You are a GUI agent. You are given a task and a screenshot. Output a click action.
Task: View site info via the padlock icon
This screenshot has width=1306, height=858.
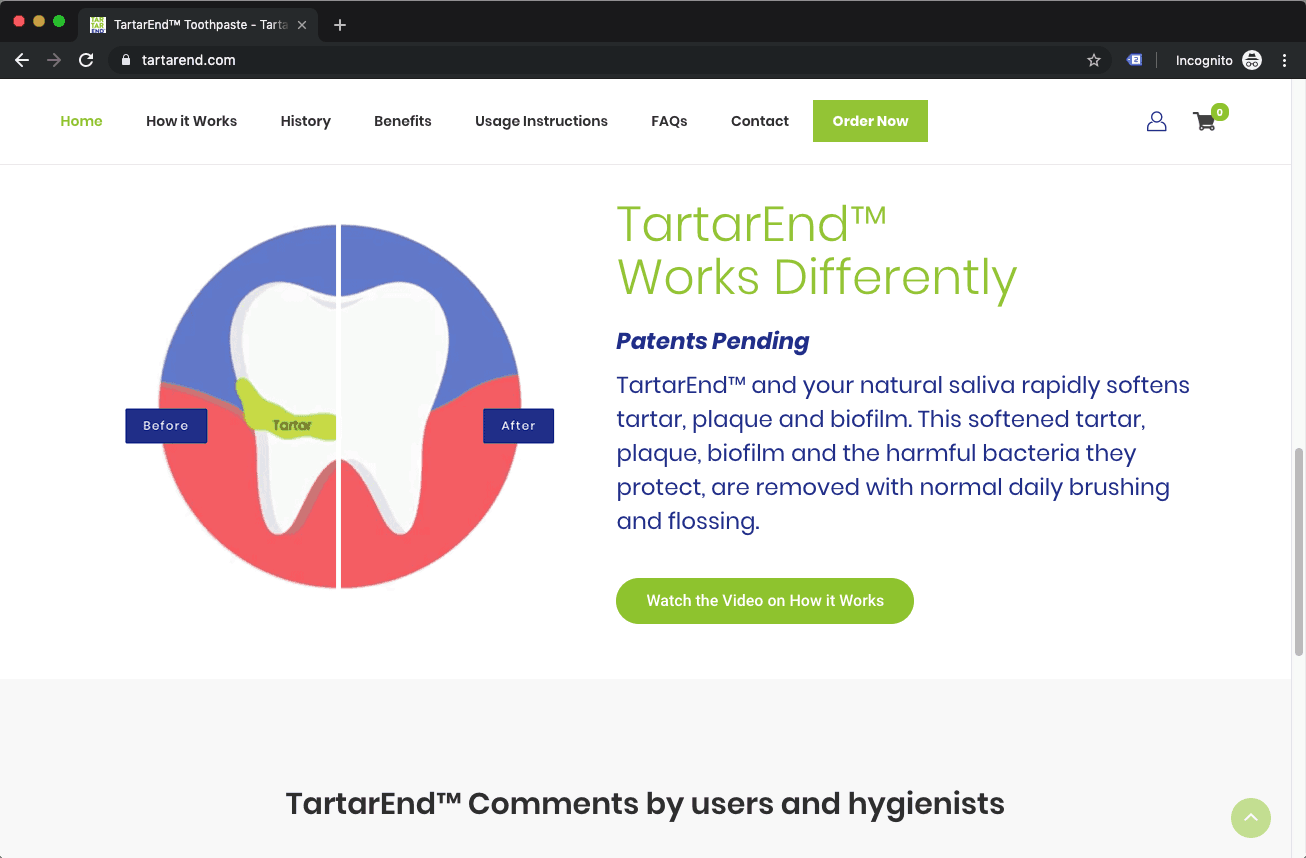pyautogui.click(x=126, y=60)
